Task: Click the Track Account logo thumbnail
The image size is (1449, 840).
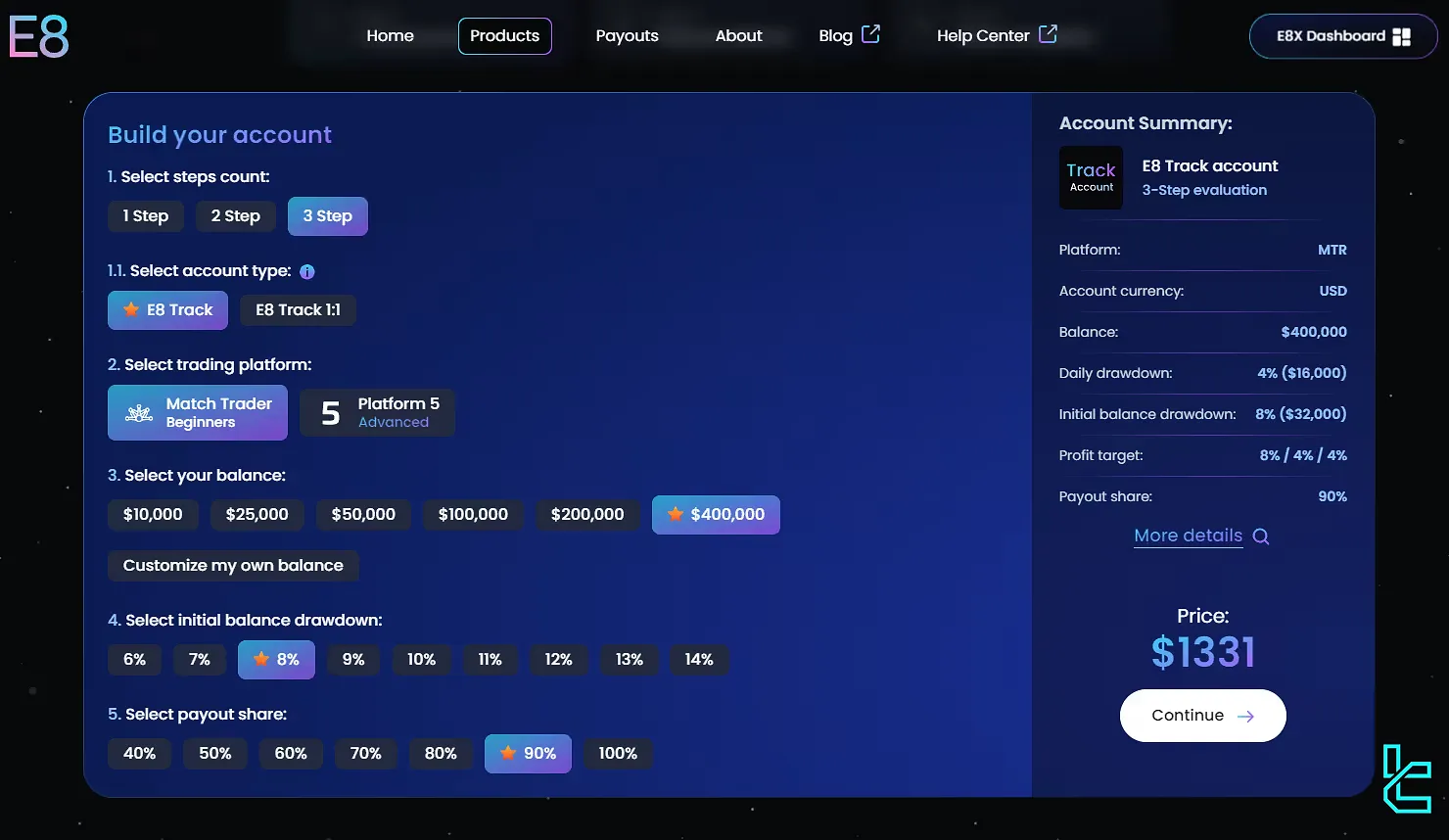Action: click(1091, 177)
